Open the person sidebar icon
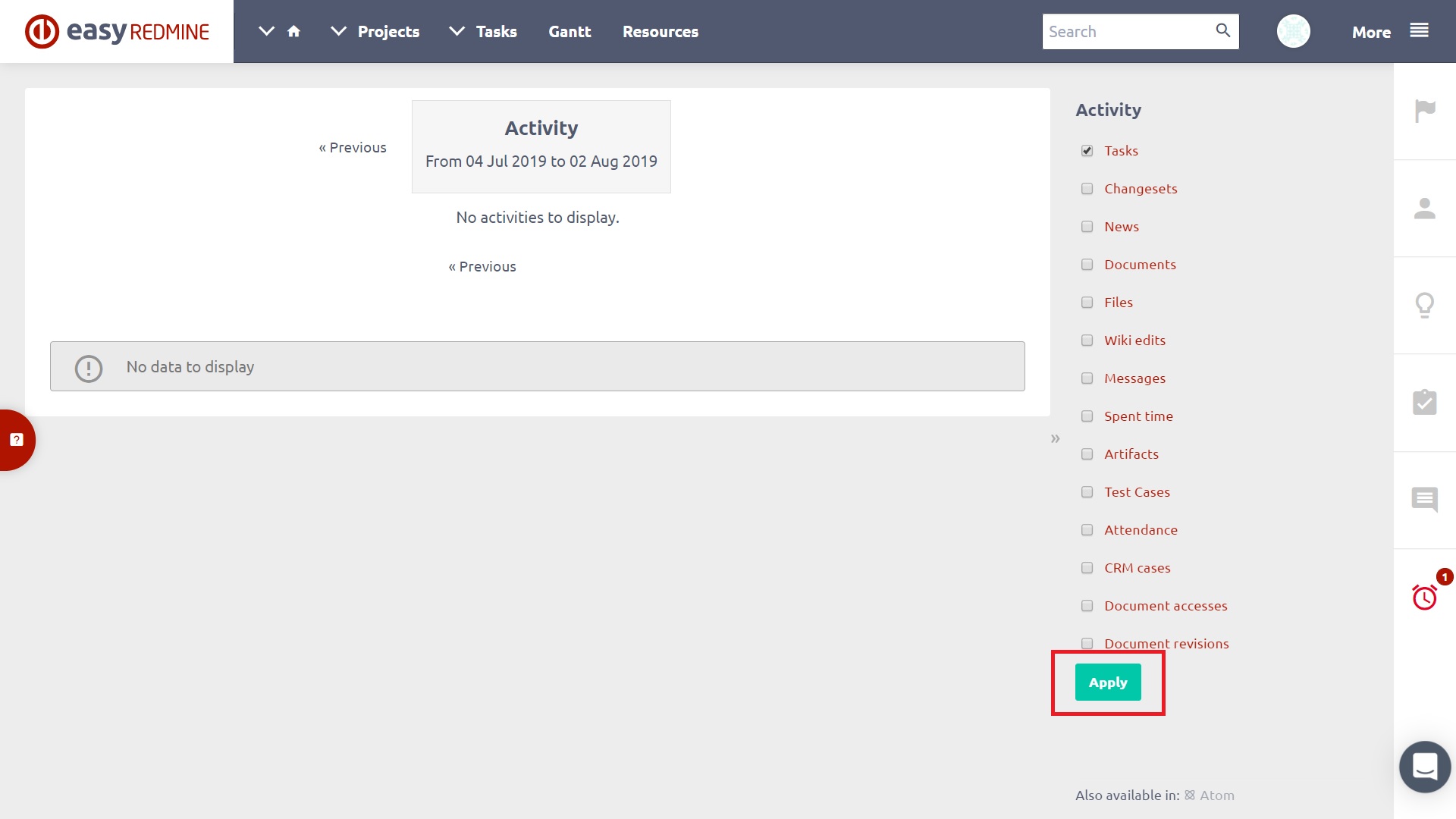 (1425, 209)
